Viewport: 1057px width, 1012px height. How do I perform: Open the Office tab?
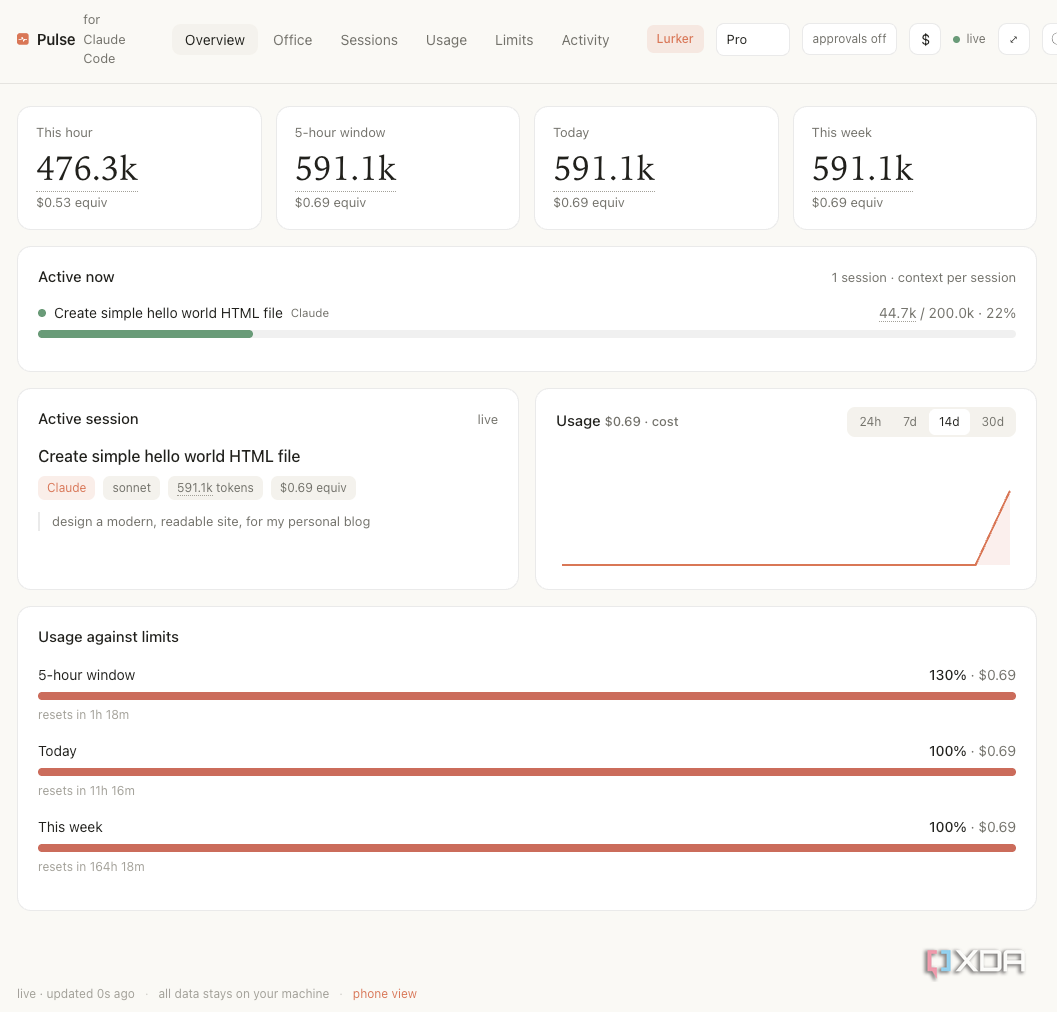pos(293,40)
